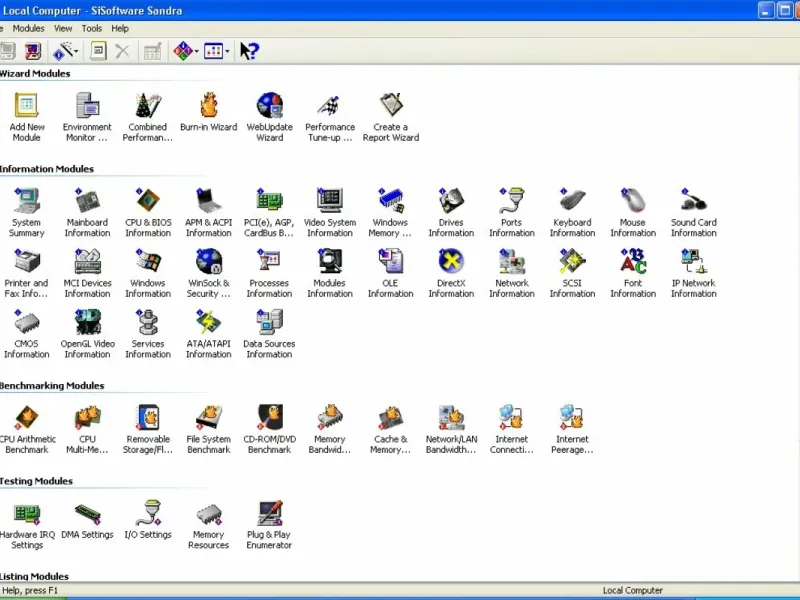800x600 pixels.
Task: Select Removable Storage/Flash benchmark
Action: tap(148, 429)
